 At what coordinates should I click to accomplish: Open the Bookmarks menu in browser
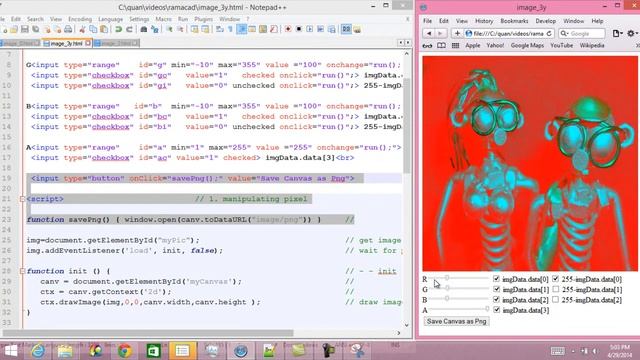[514, 21]
